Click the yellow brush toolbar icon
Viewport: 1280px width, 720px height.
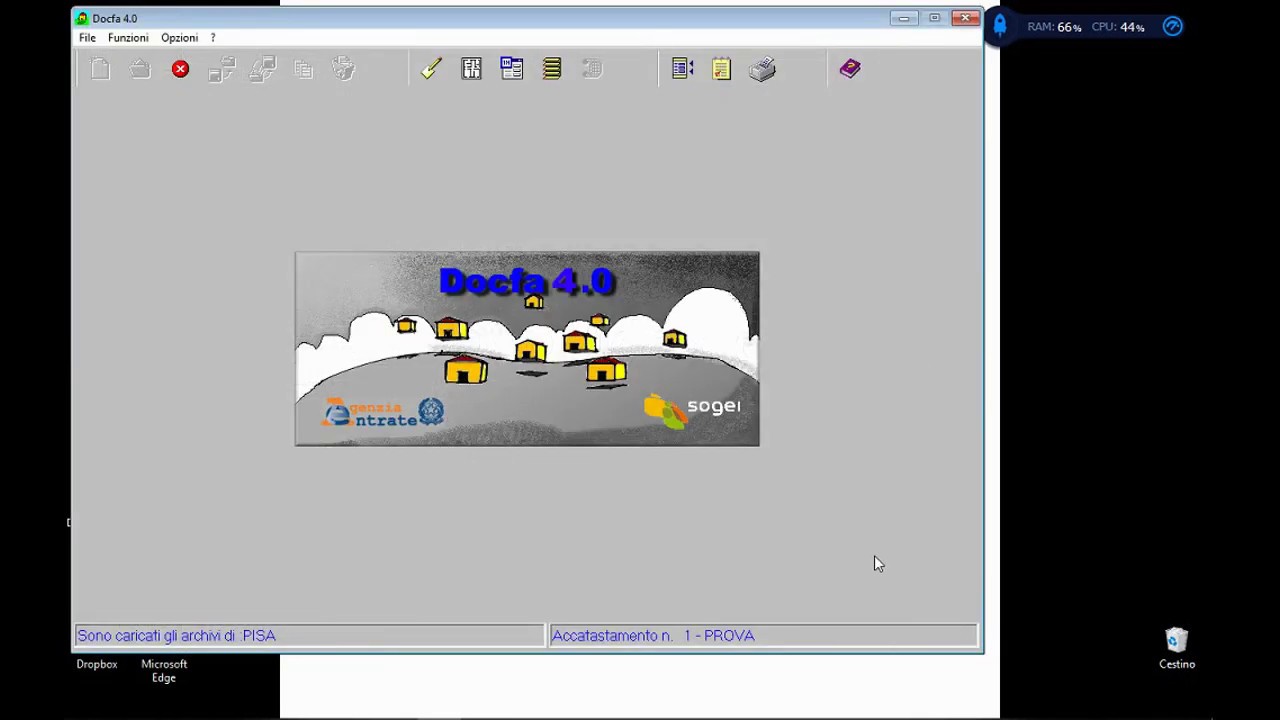coord(431,69)
